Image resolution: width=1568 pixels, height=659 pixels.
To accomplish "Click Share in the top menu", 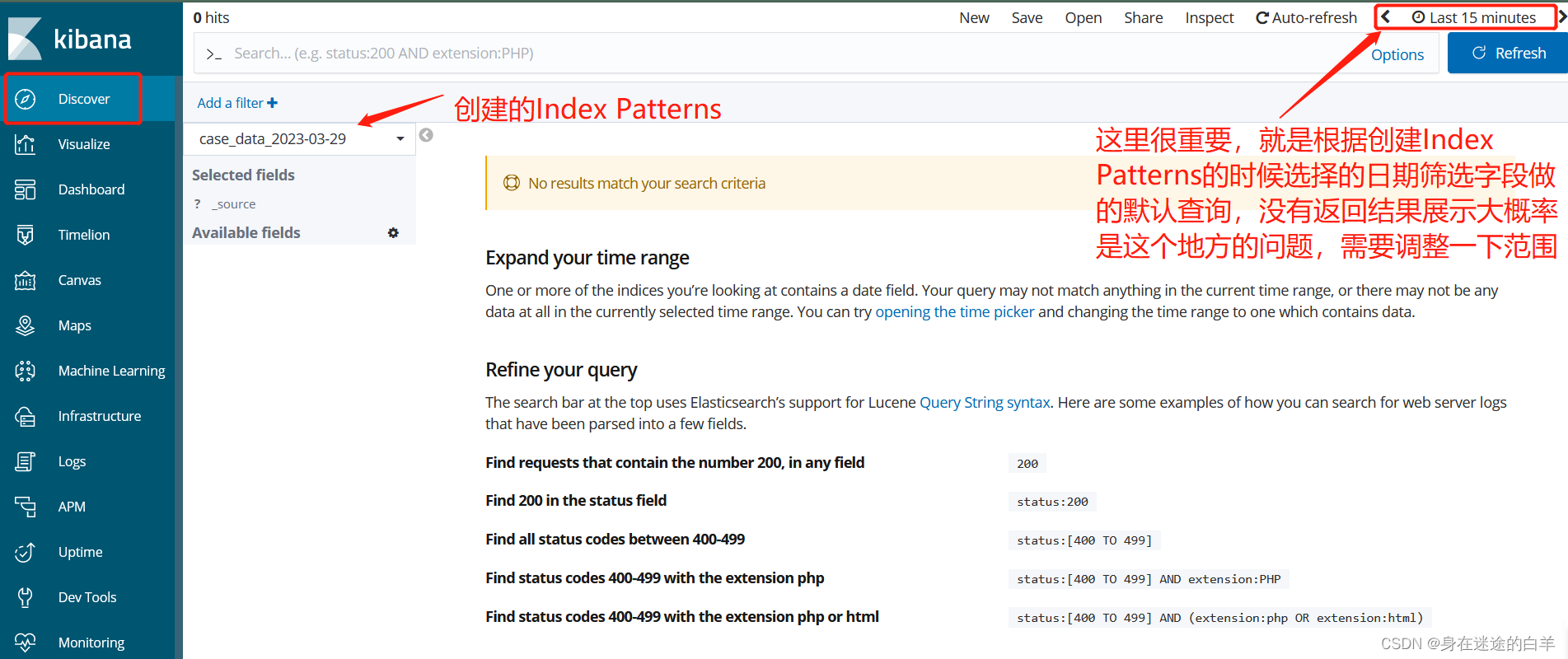I will [x=1143, y=17].
